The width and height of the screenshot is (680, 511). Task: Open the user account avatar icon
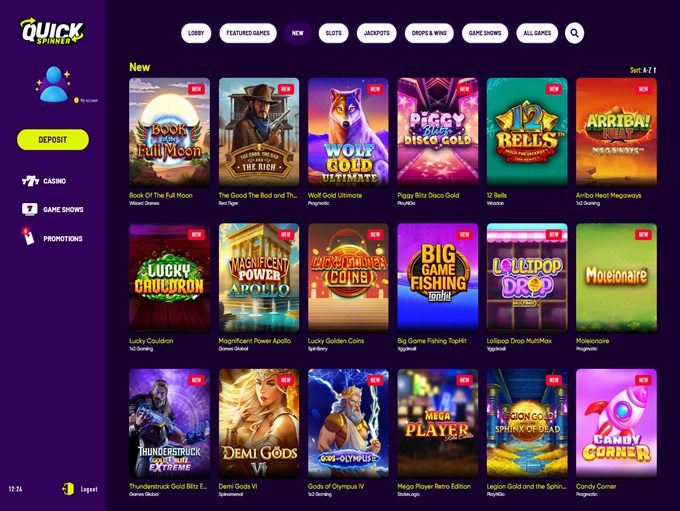(x=54, y=85)
